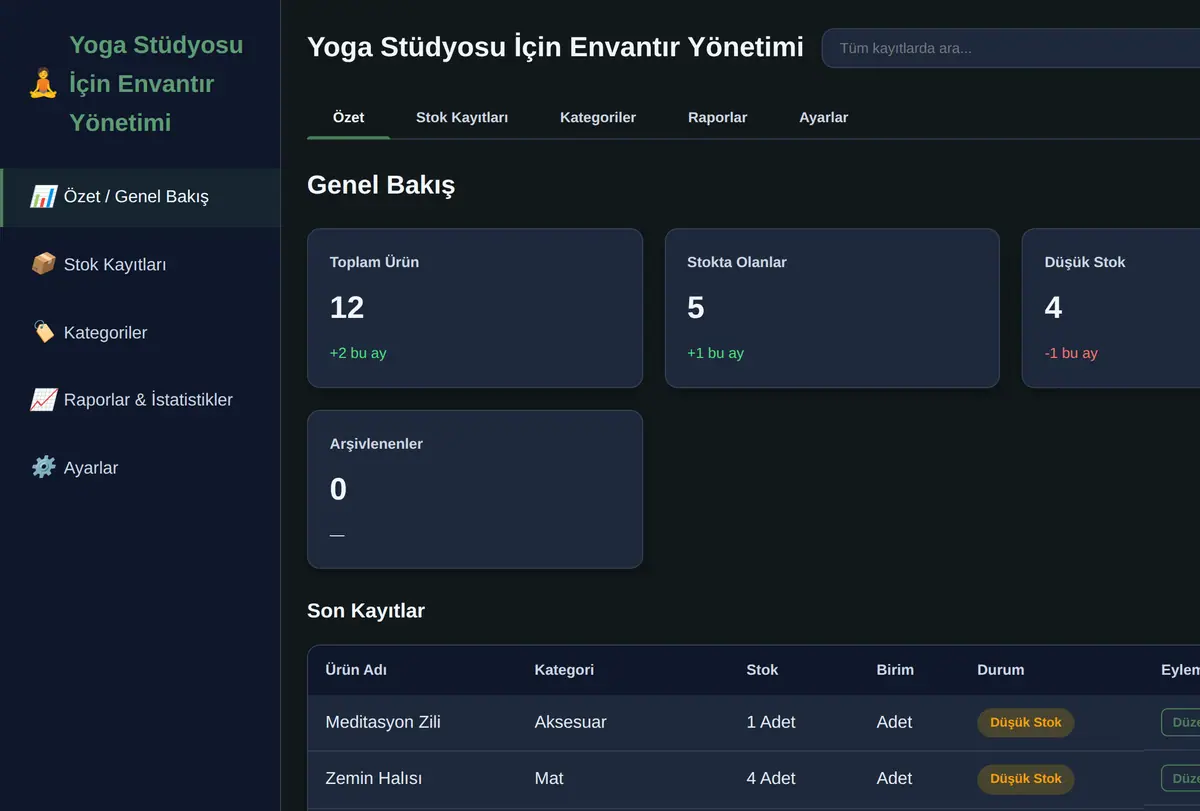Click the +2 bu ay change text
Screen dimensions: 1200x811
click(x=358, y=353)
